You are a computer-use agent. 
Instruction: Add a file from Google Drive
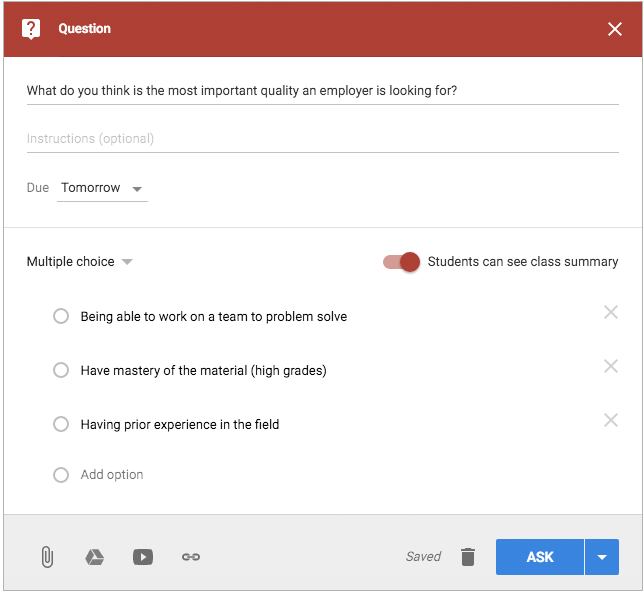(94, 557)
